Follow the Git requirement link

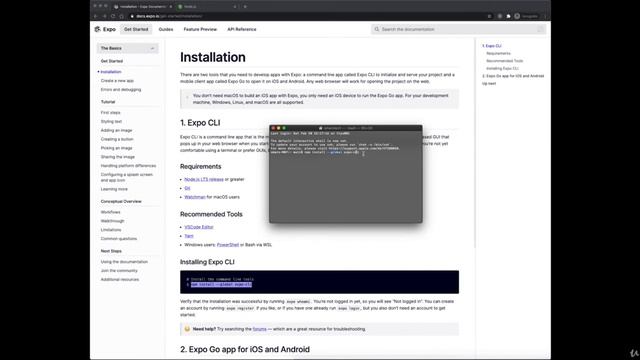click(187, 188)
